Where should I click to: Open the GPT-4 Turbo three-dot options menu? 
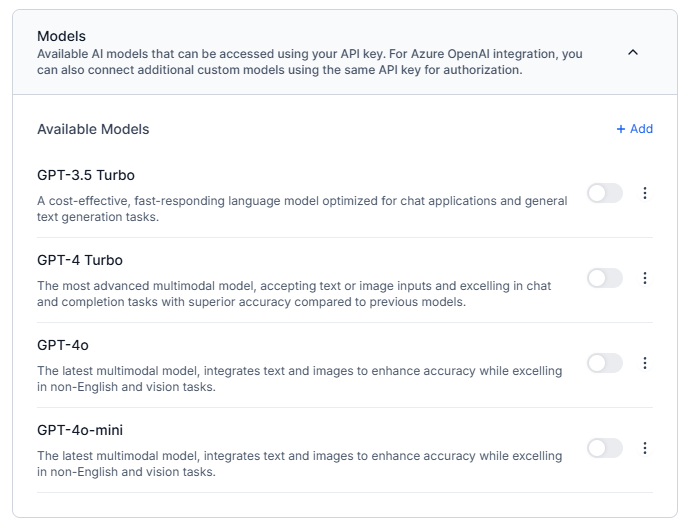[x=644, y=278]
